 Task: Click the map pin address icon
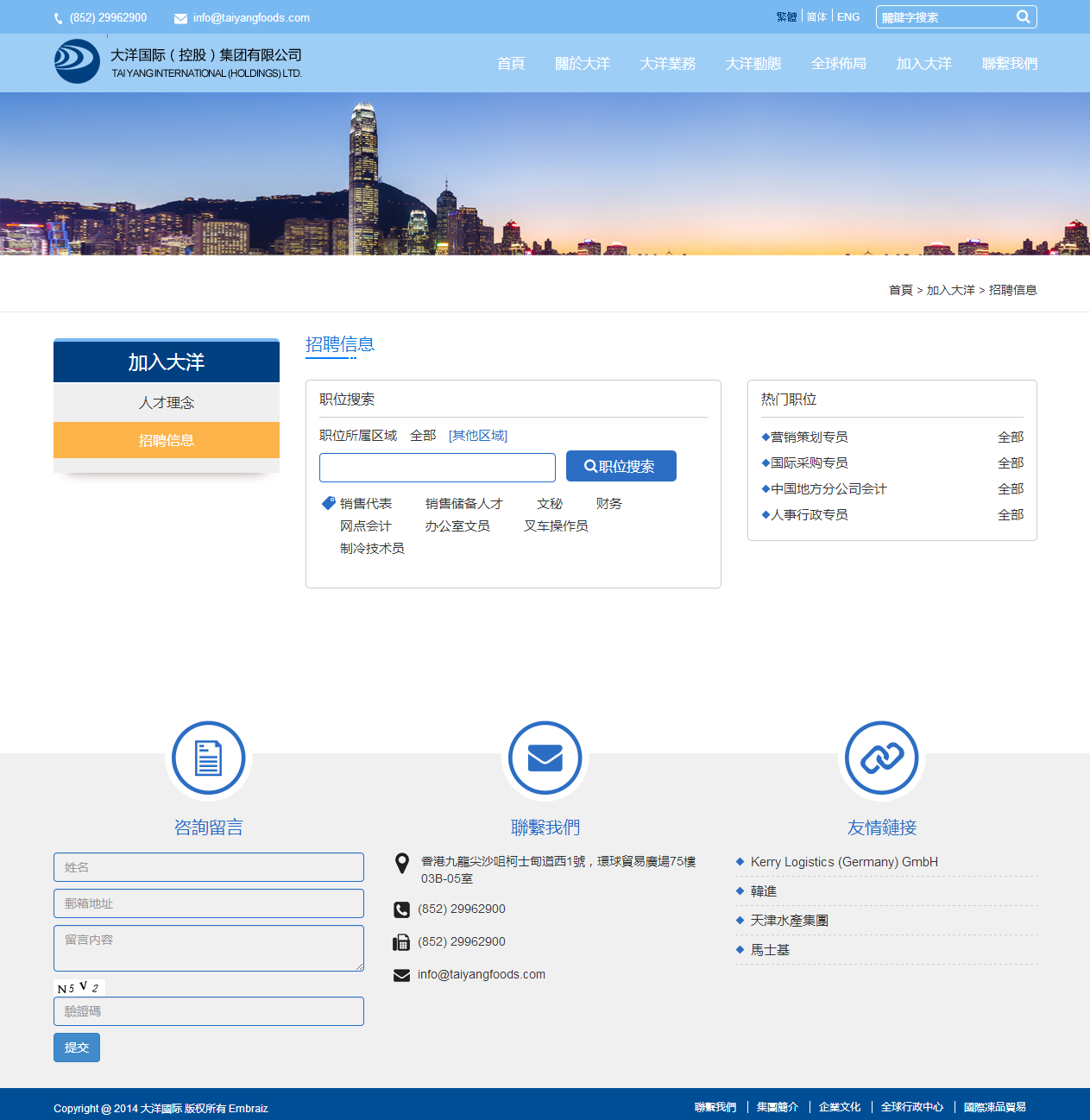click(x=401, y=863)
